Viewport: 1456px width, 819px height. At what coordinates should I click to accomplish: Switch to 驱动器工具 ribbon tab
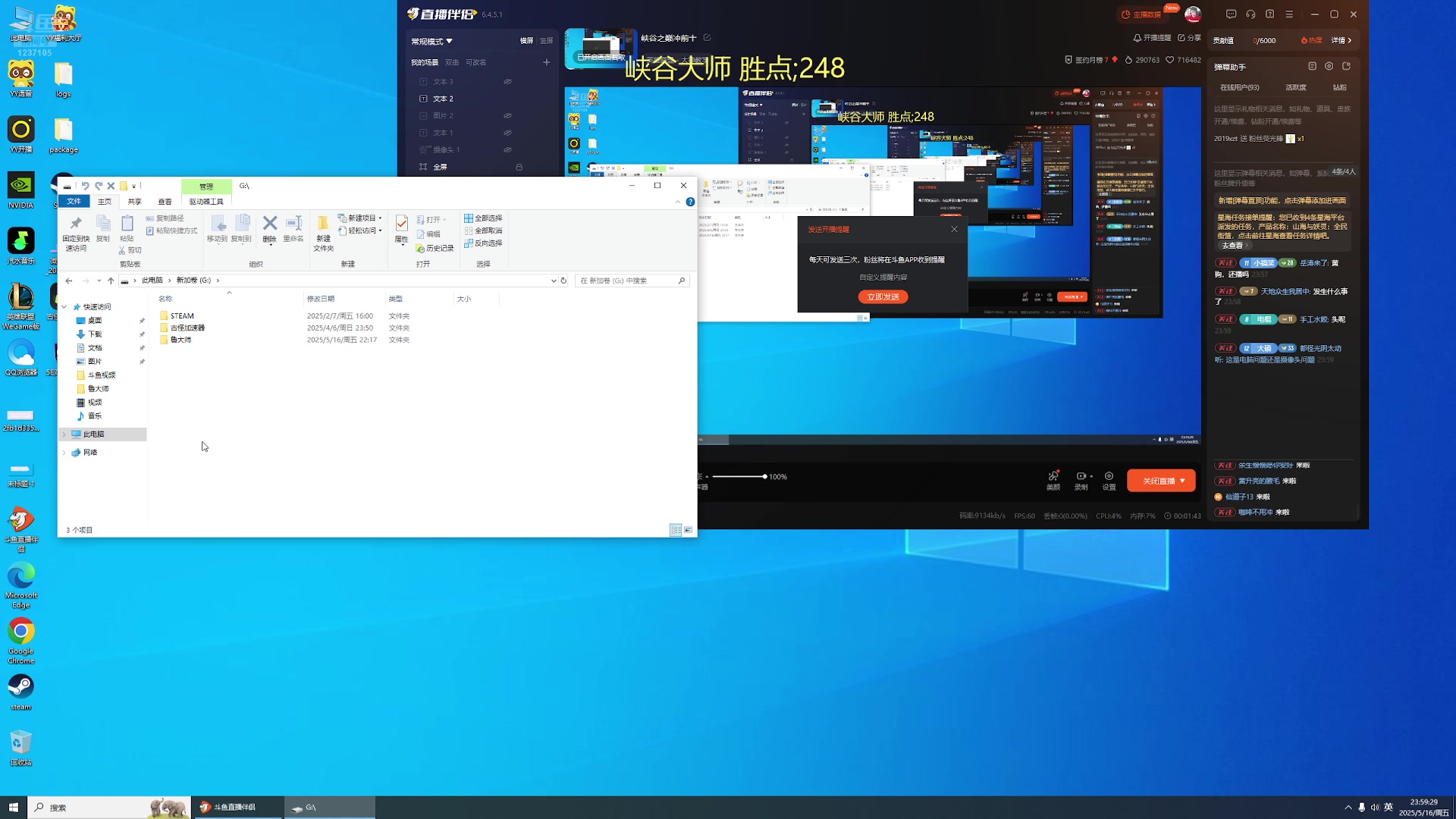(206, 202)
